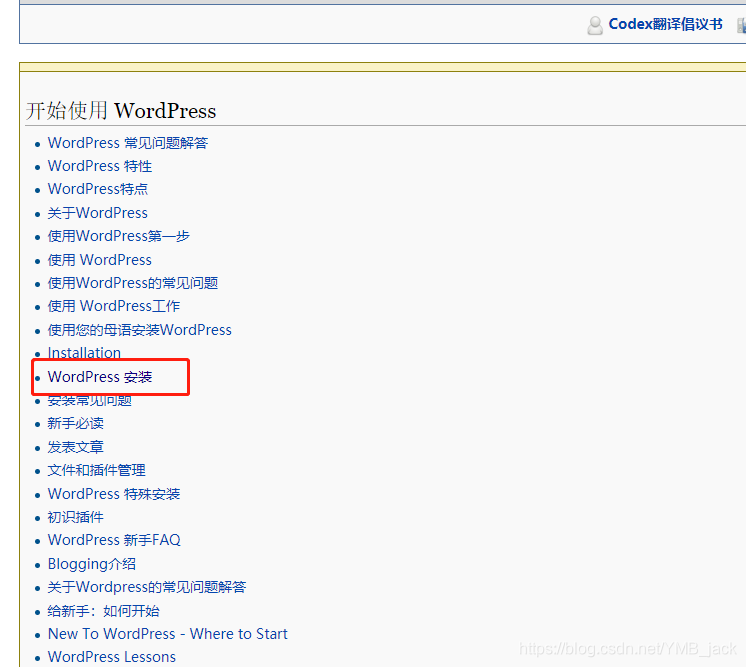Open the WordPress Lessons link

(111, 657)
